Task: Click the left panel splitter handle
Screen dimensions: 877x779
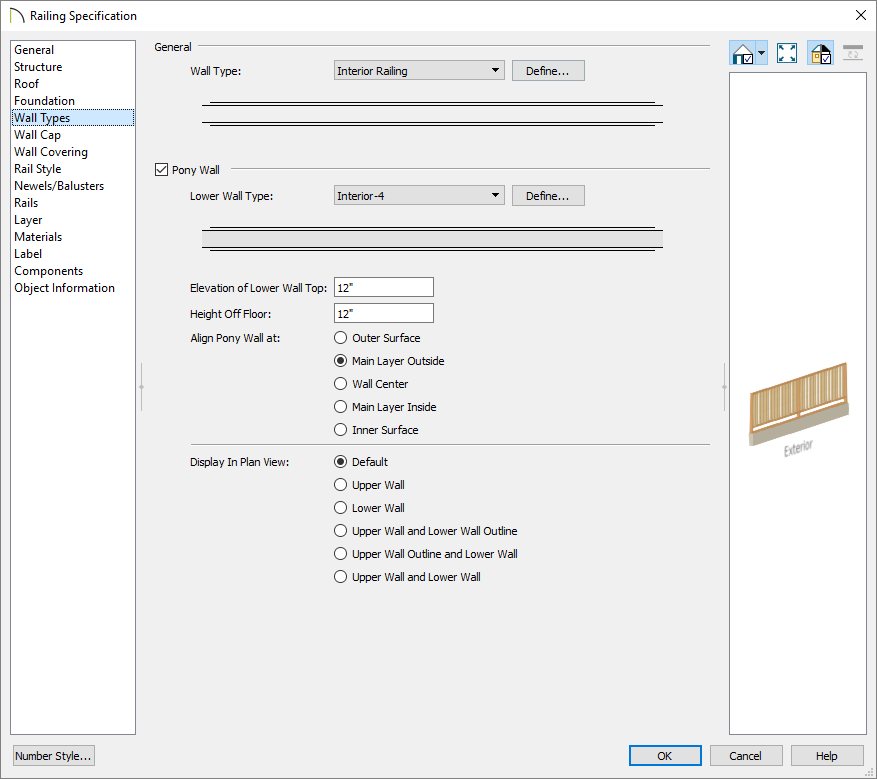Action: coord(142,387)
